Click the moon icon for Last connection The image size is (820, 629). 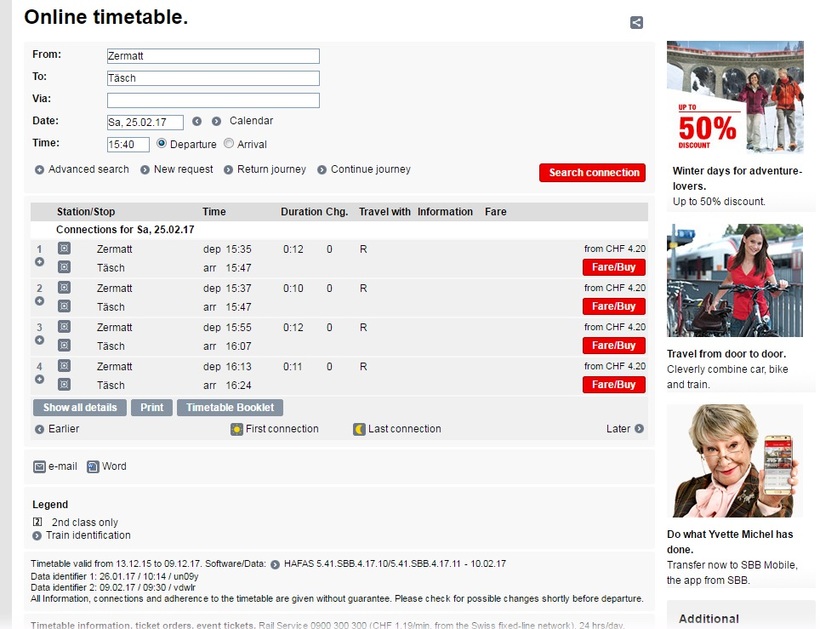[359, 430]
